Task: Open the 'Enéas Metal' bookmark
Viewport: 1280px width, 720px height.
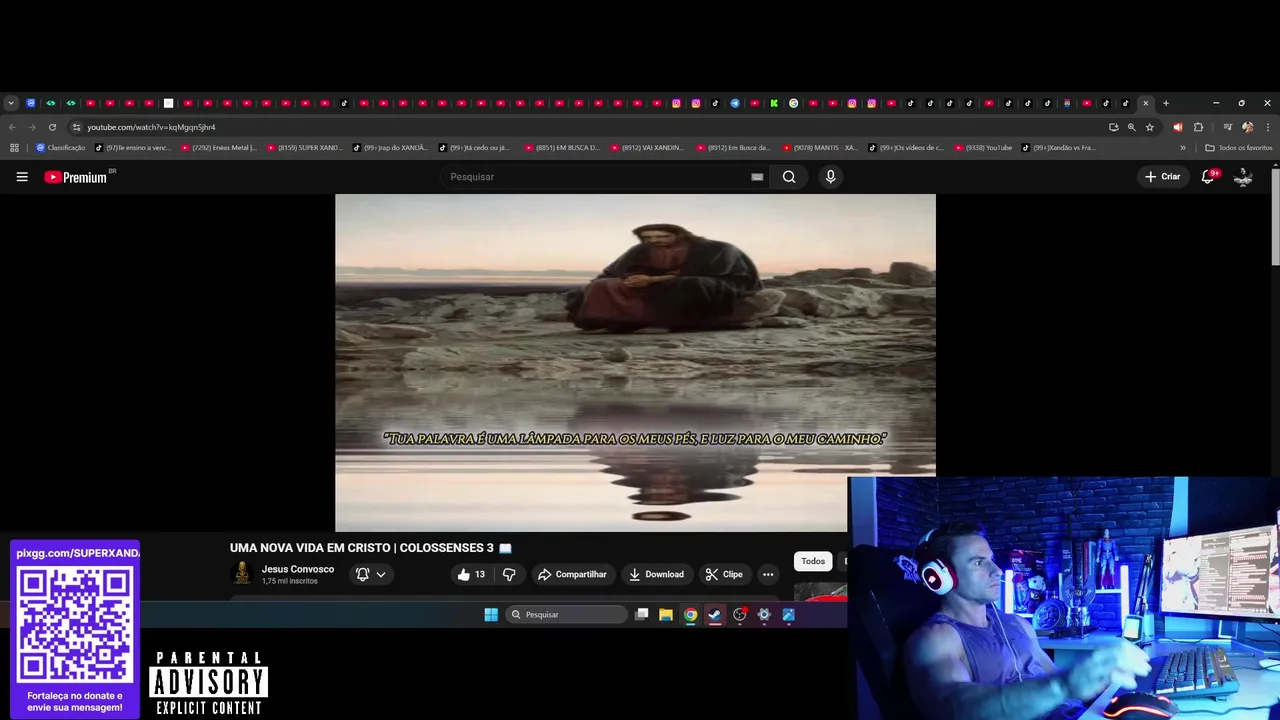Action: 218,148
